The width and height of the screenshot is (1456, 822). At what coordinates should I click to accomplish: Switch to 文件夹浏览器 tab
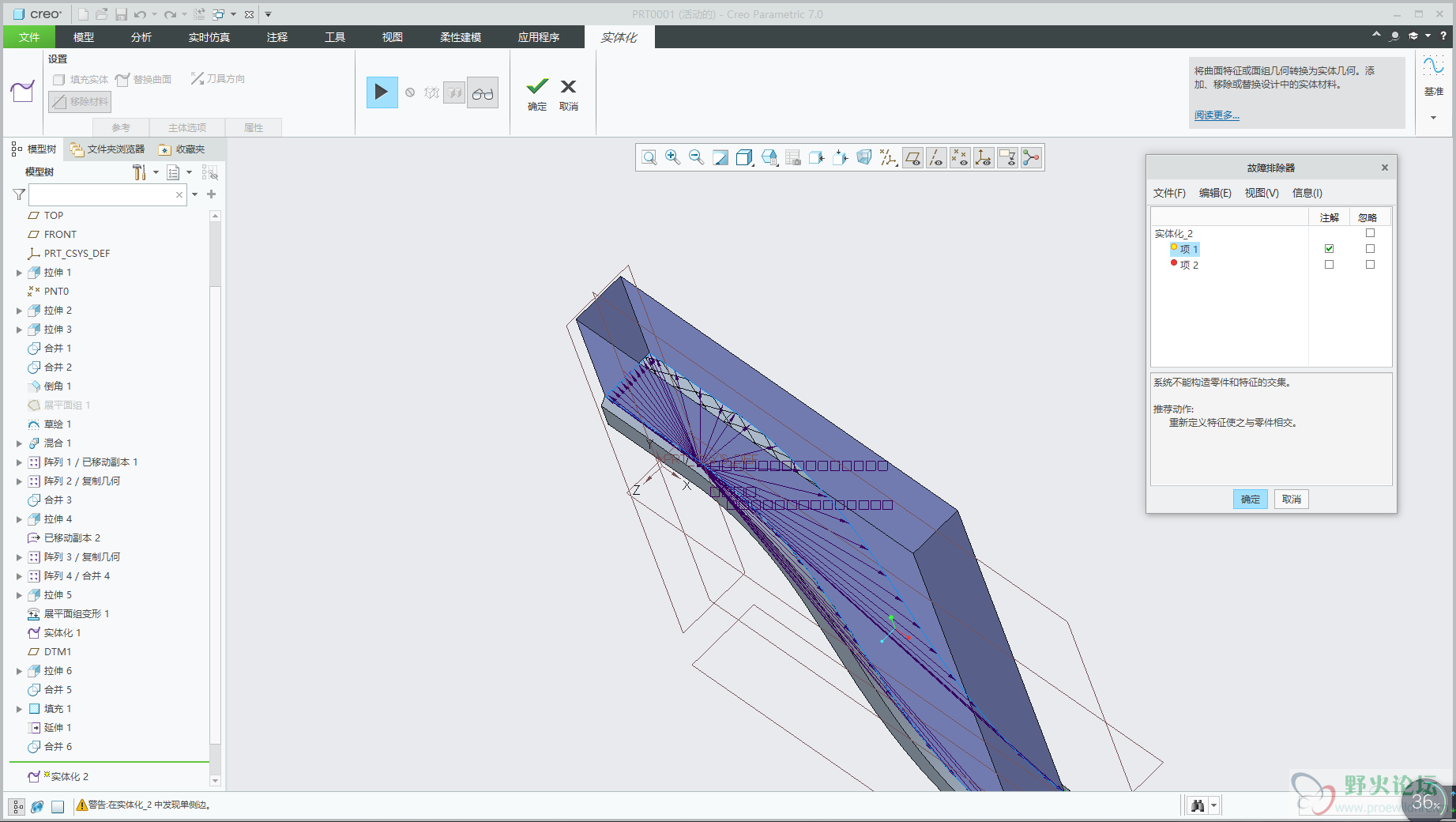point(108,149)
